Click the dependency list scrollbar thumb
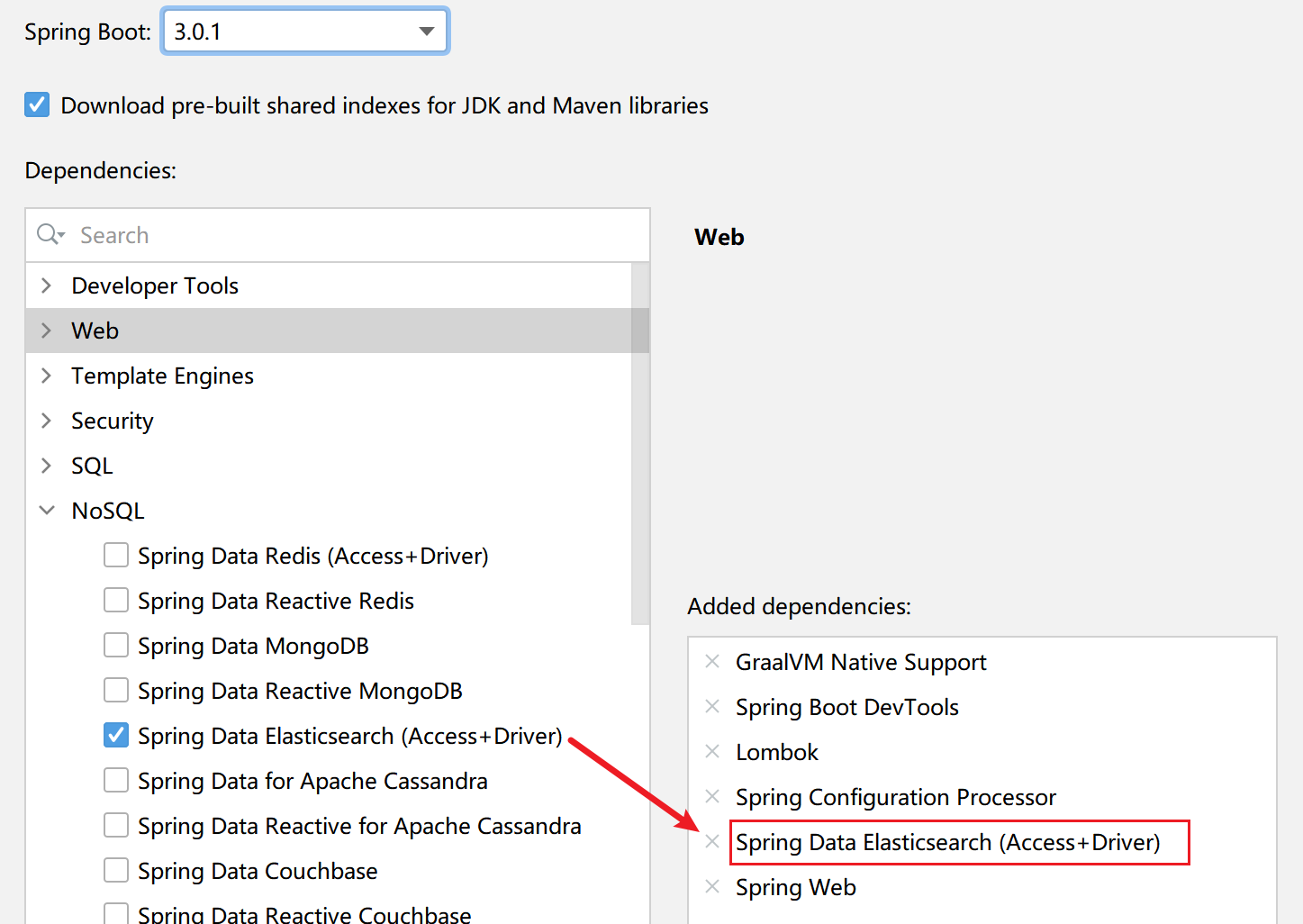Image resolution: width=1303 pixels, height=924 pixels. click(x=640, y=443)
